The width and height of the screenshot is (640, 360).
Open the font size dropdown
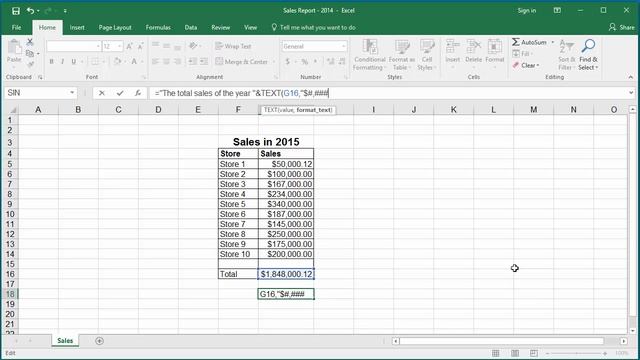point(119,47)
